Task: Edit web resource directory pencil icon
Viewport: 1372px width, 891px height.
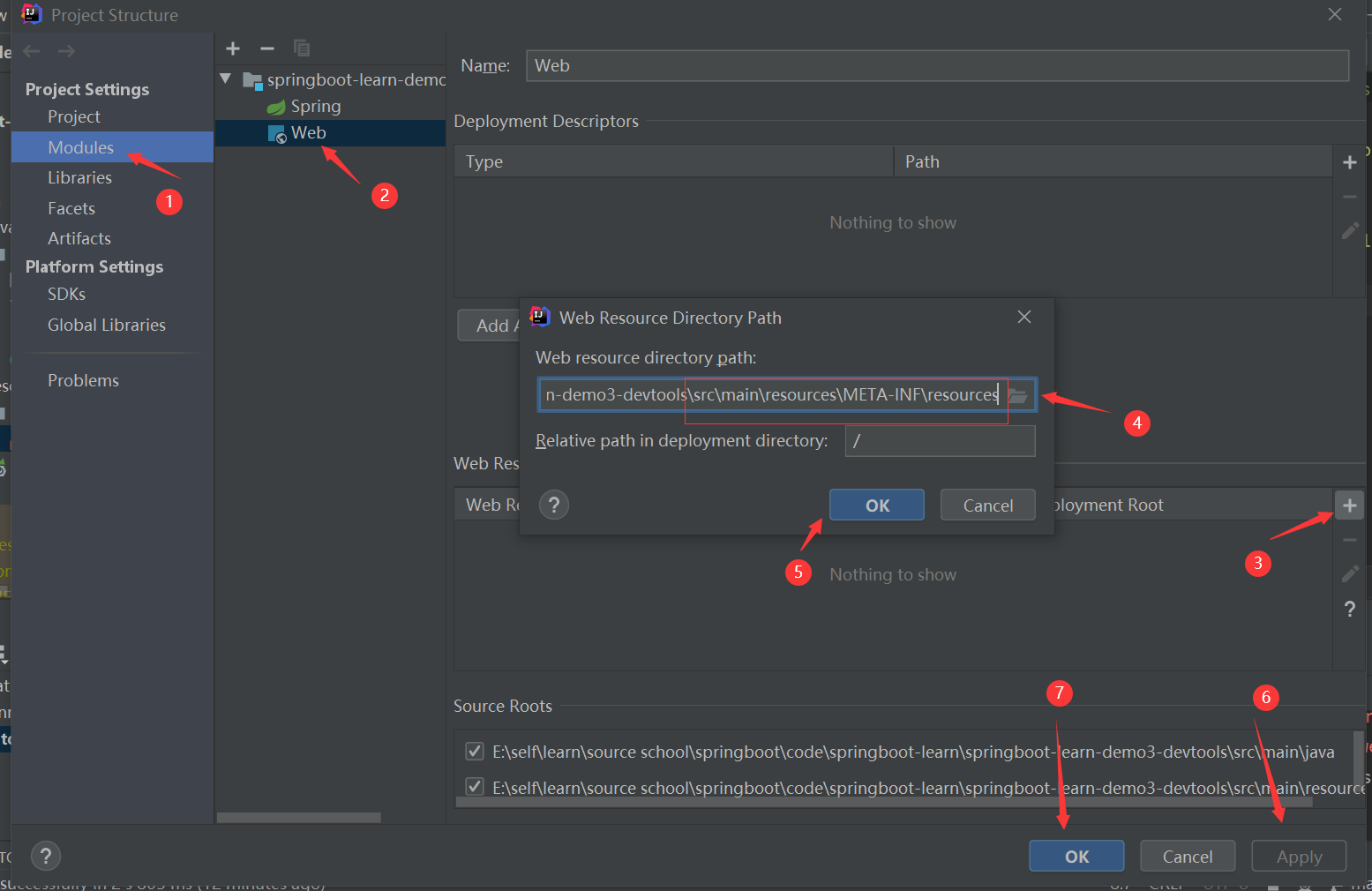Action: [1349, 574]
